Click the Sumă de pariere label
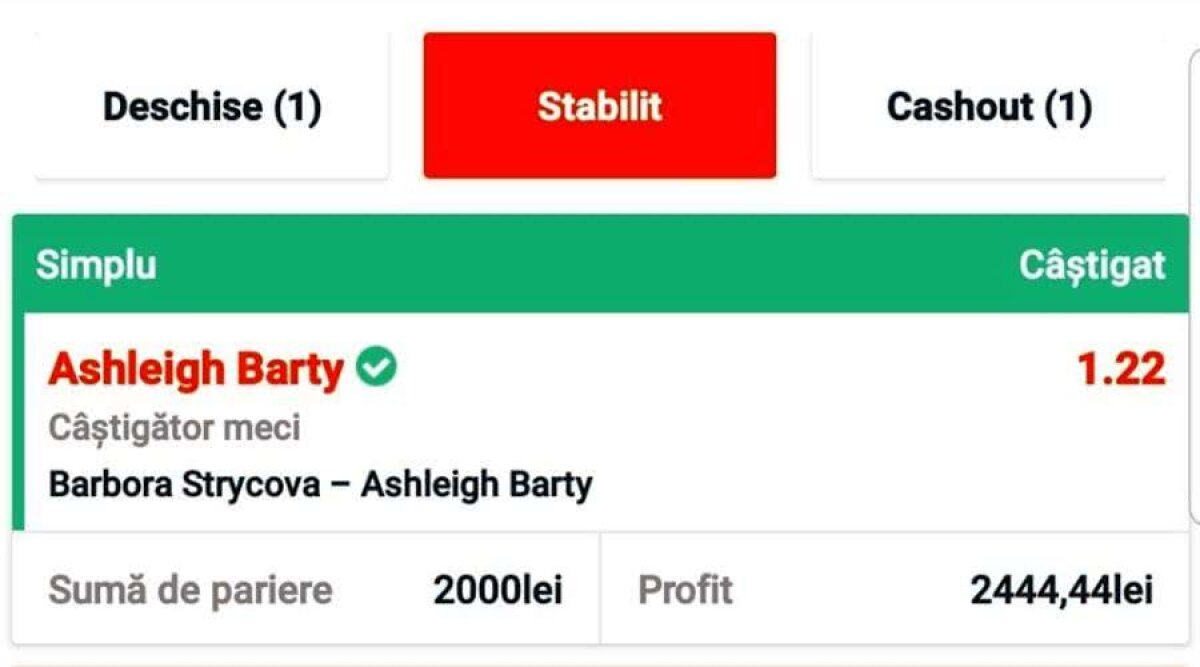 click(190, 590)
